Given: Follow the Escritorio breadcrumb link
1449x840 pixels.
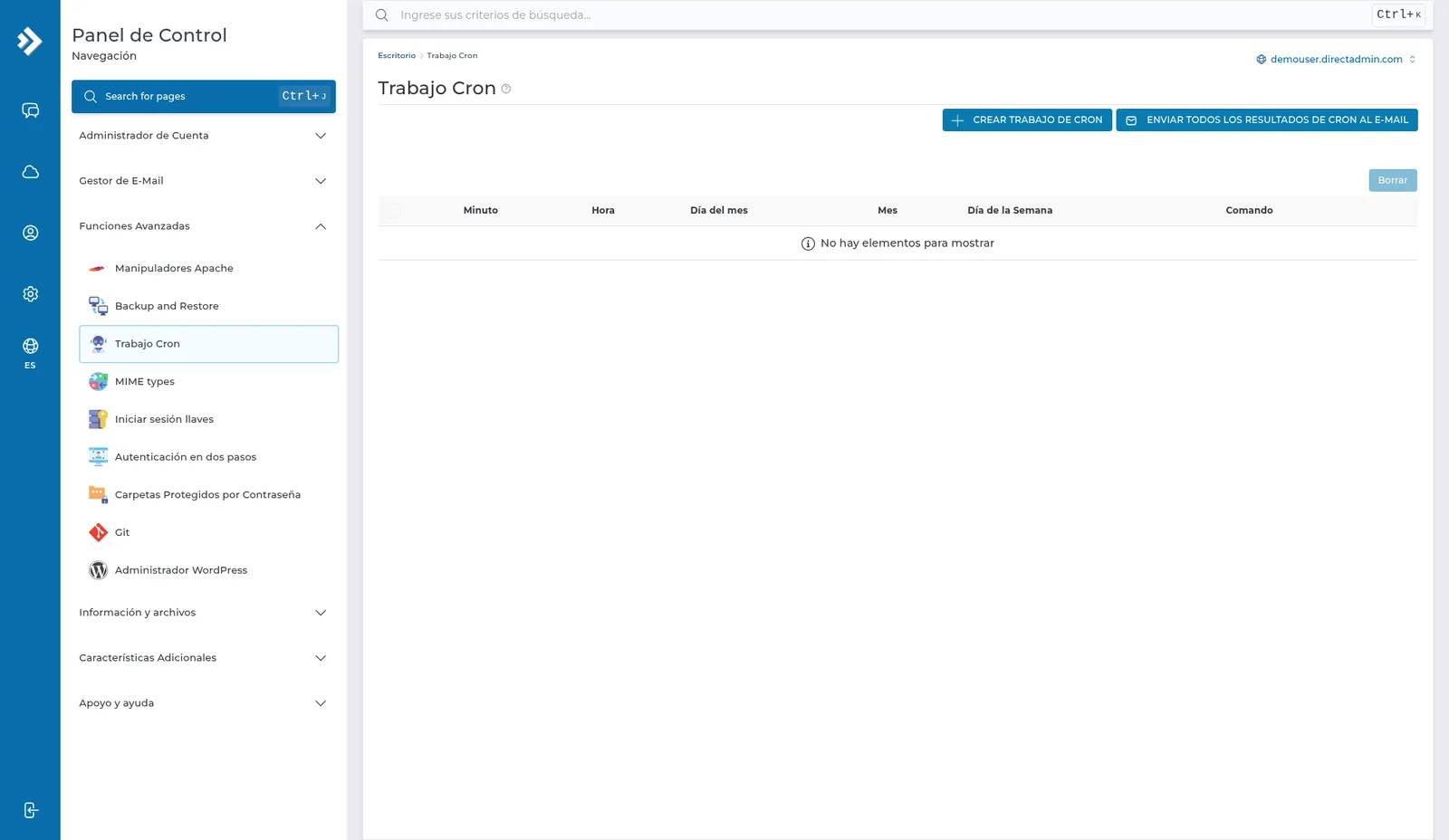Looking at the screenshot, I should tap(397, 56).
